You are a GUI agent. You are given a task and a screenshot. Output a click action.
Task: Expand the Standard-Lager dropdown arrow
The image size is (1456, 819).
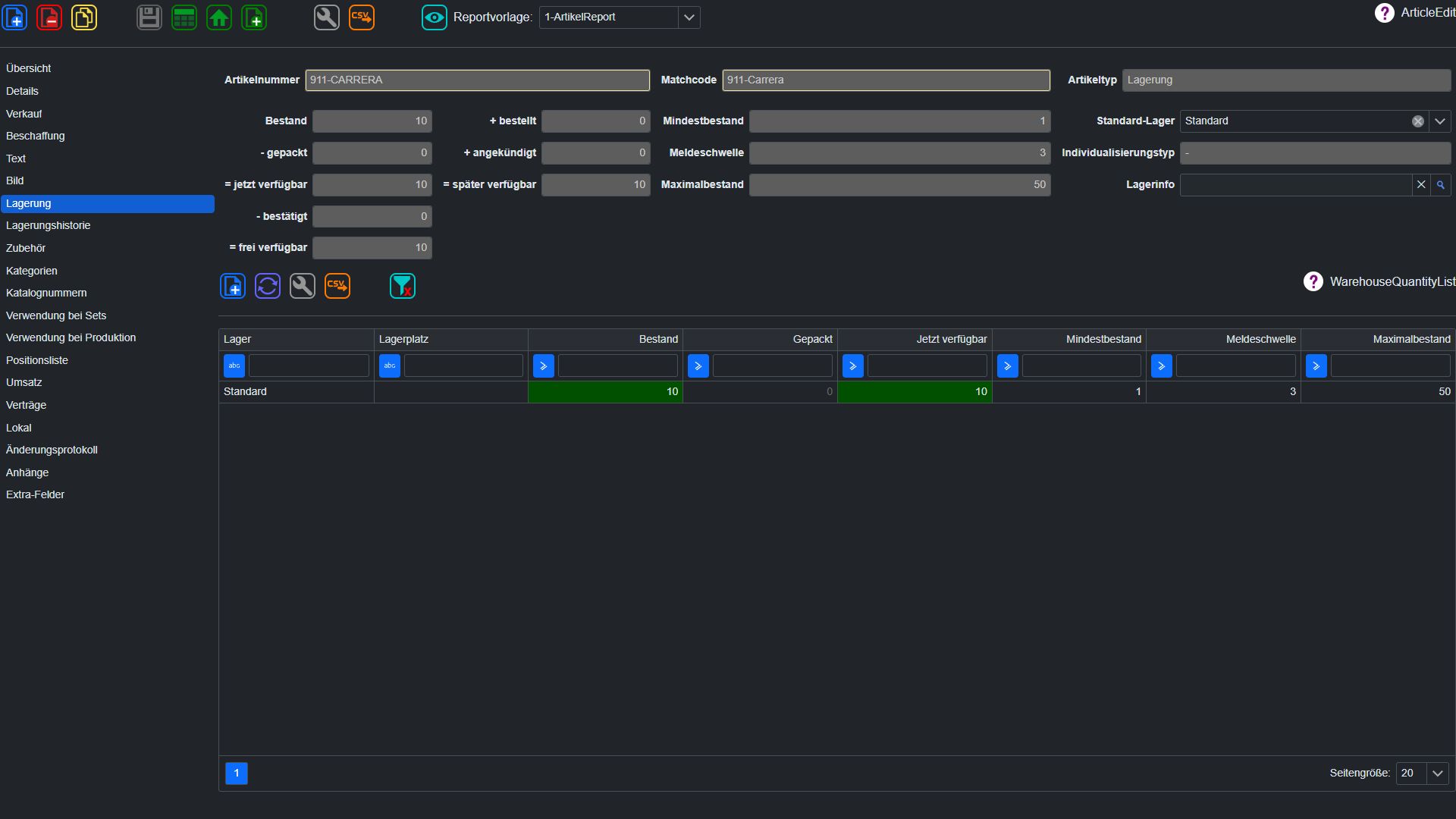1439,121
